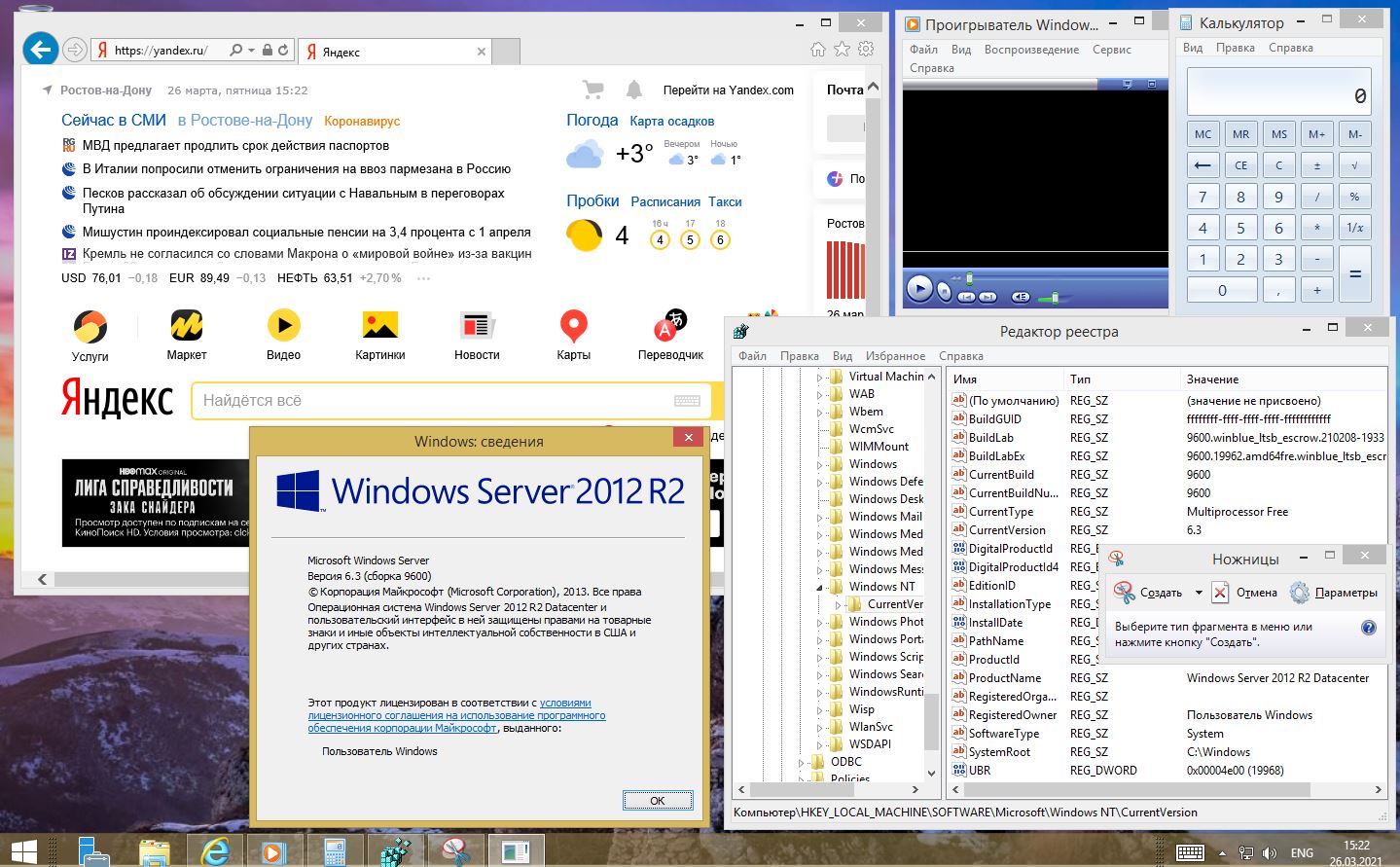Viewport: 1400px width, 867px height.
Task: Click Windows Start button on taskbar
Action: [x=23, y=851]
